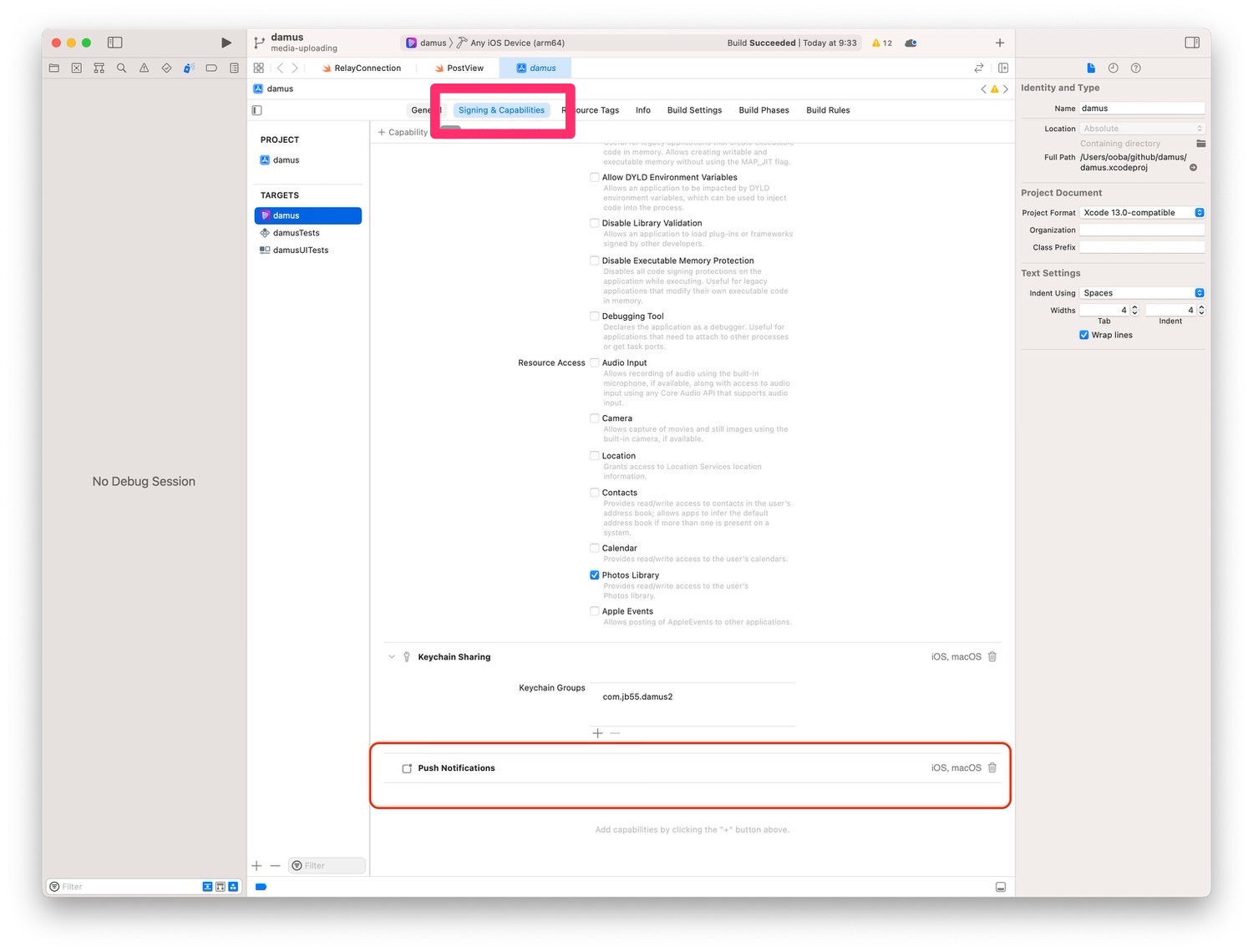
Task: Open Any iOS Device destination selector
Action: point(510,43)
